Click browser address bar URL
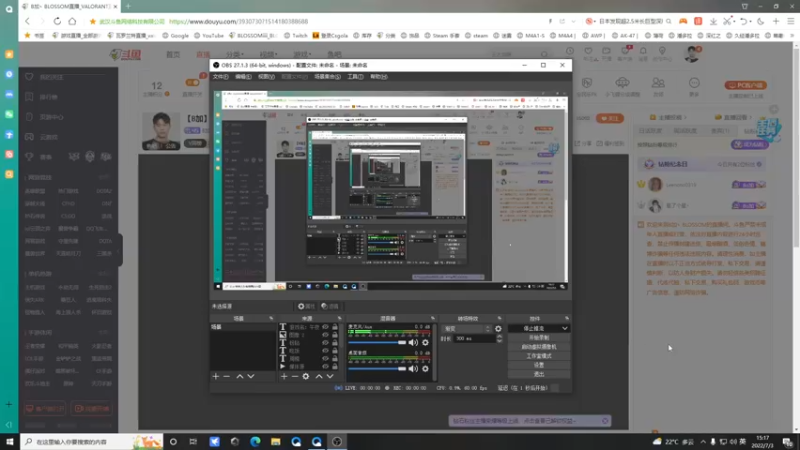This screenshot has height=450, width=800. [x=238, y=21]
